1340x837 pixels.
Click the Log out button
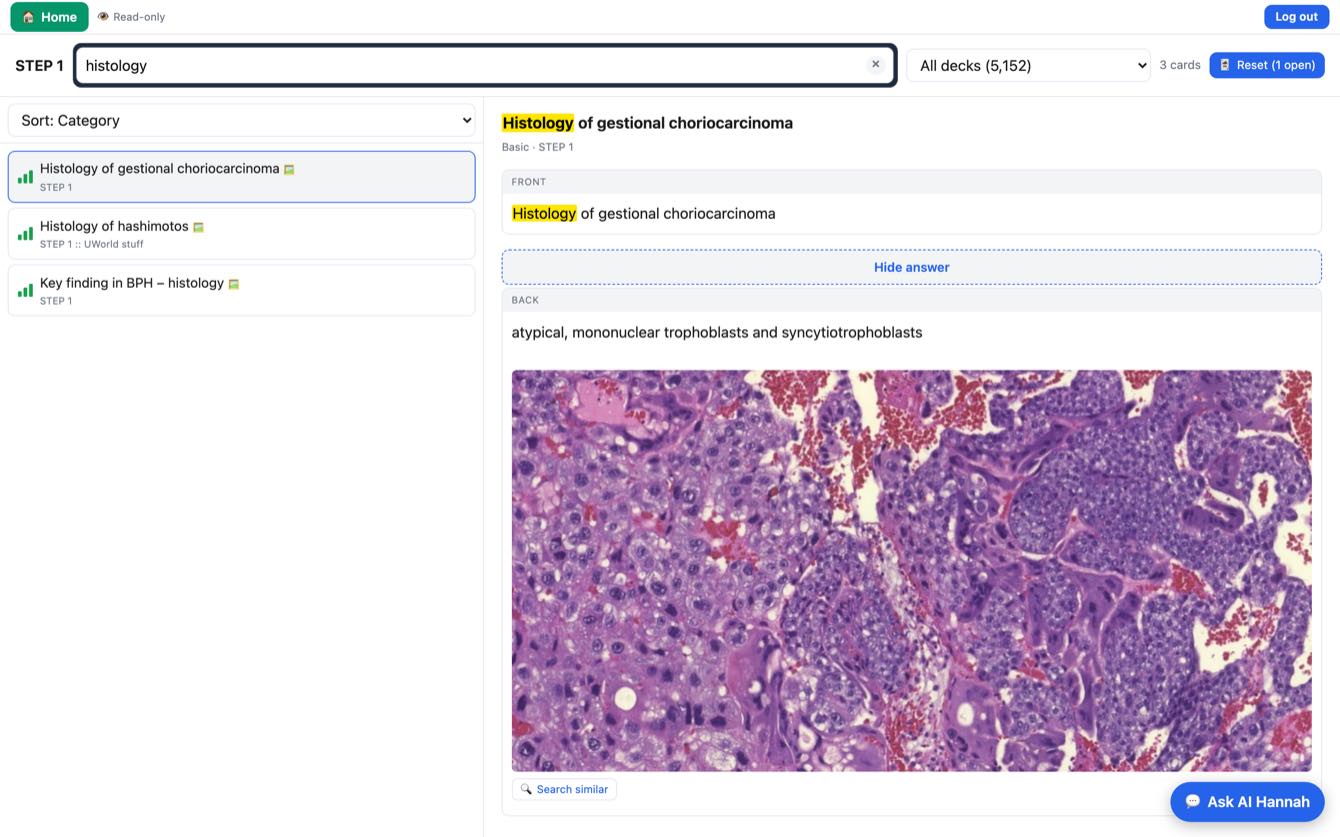(1296, 17)
